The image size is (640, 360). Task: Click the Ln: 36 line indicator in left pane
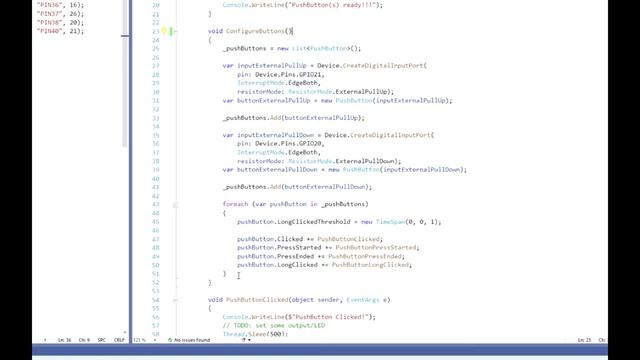[64, 340]
